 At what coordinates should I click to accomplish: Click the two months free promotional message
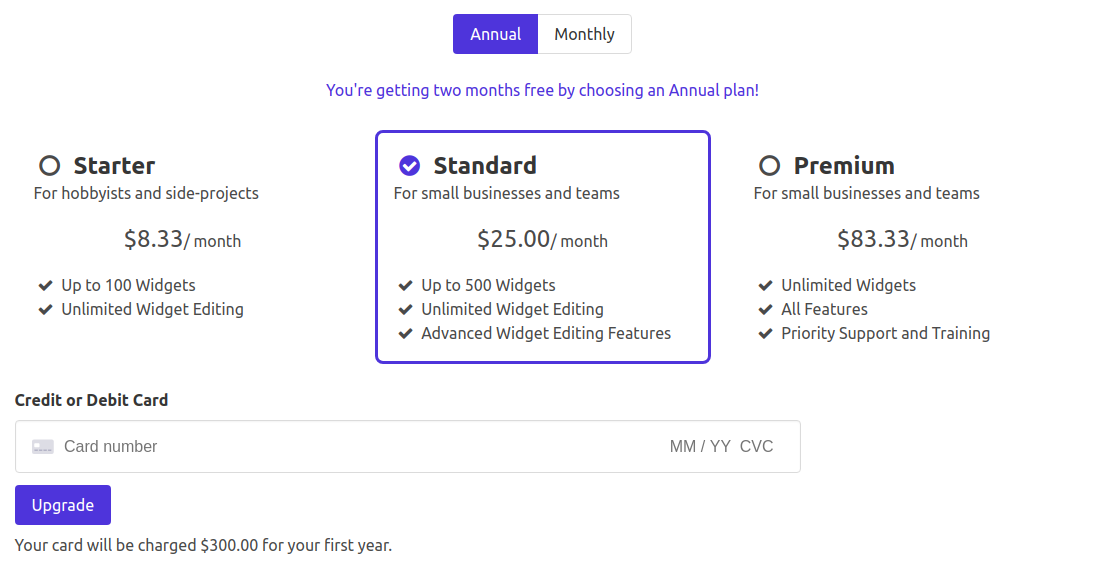[542, 90]
